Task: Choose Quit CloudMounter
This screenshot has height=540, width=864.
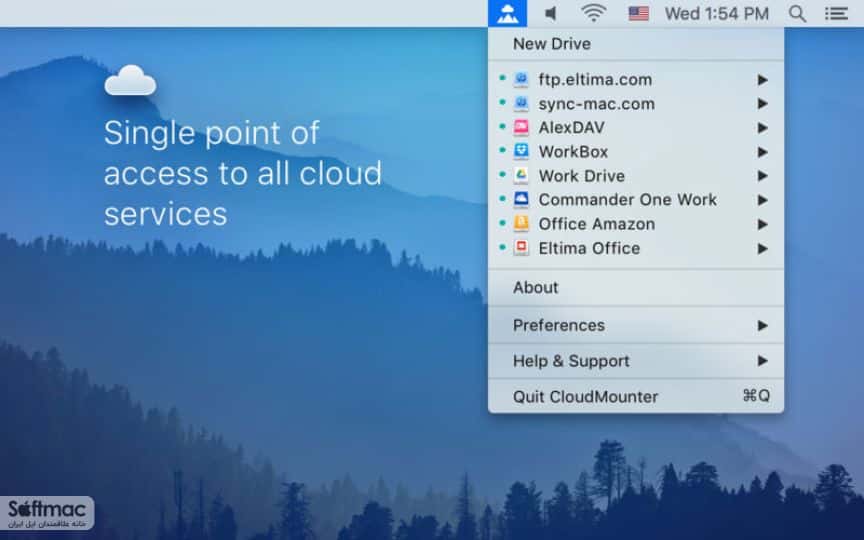Action: click(x=636, y=396)
